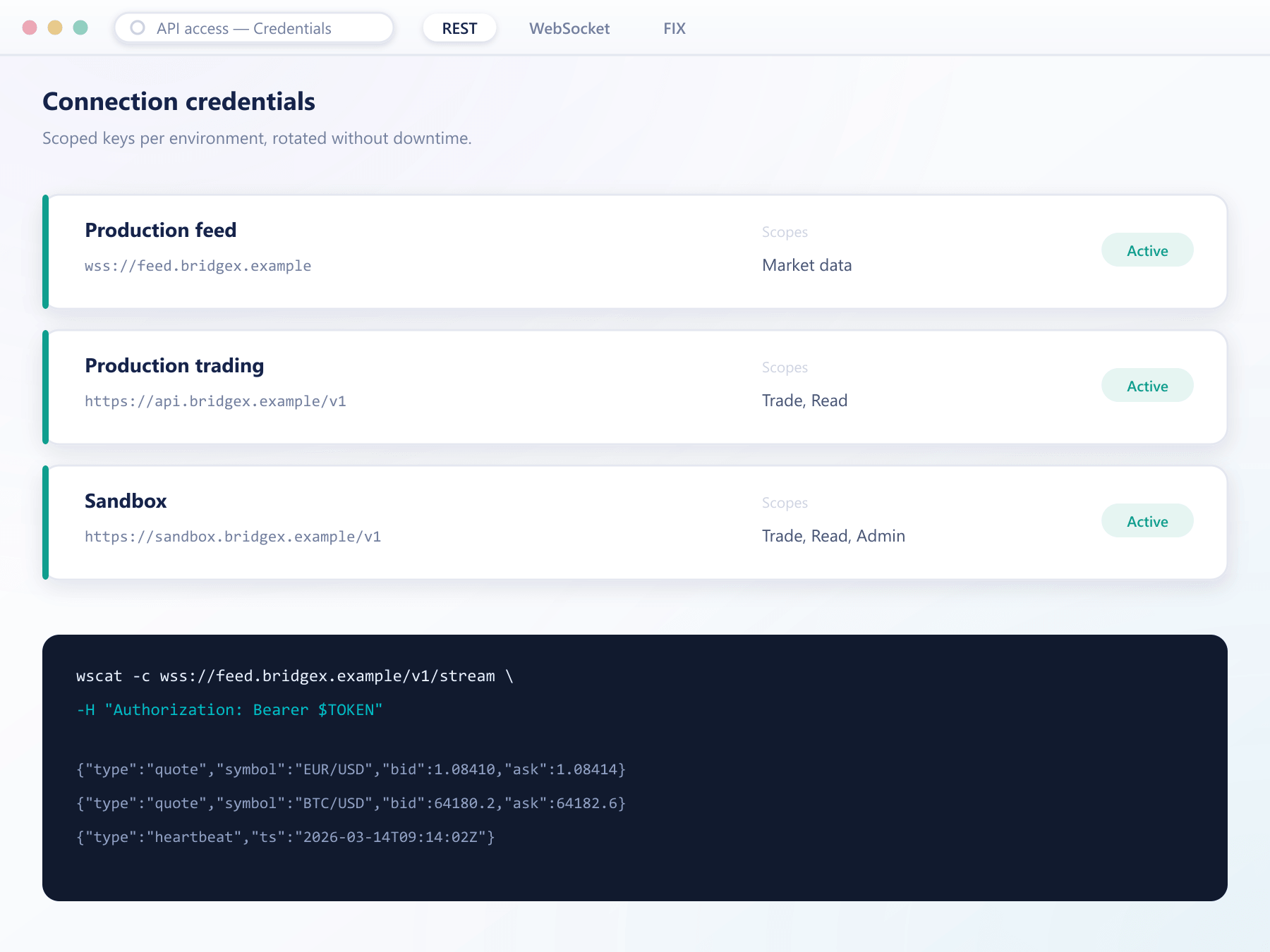
Task: Select the Trade, Read scope text
Action: pyautogui.click(x=804, y=401)
